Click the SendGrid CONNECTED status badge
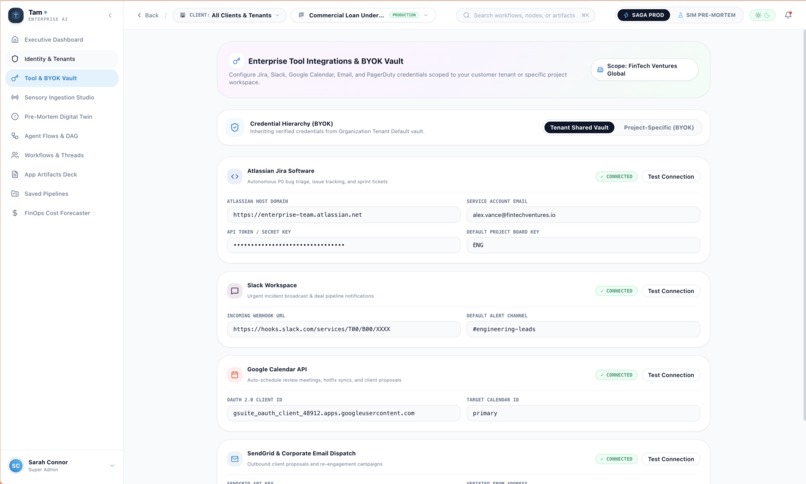Viewport: 806px width, 484px height. 617,459
